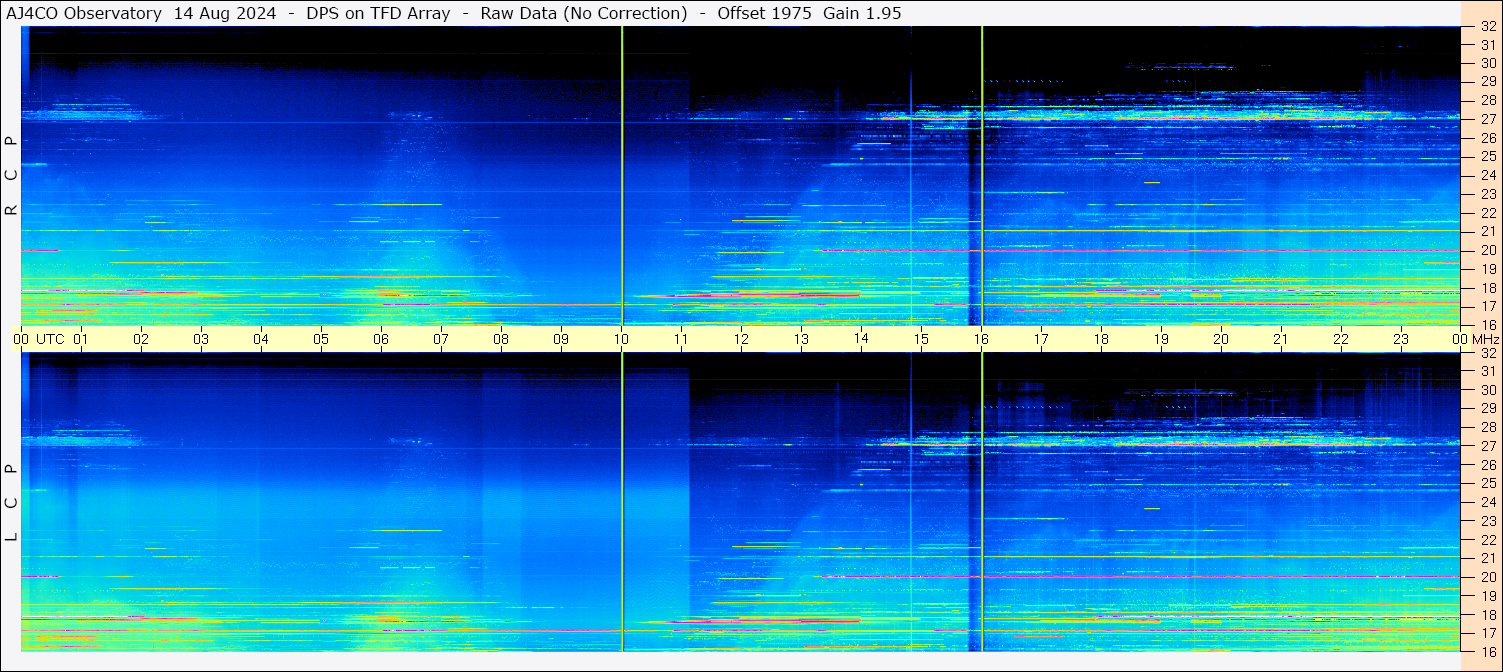Viewport: 1503px width, 672px height.
Task: Click the 16 frequency tick on LCP scale
Action: [x=1488, y=651]
